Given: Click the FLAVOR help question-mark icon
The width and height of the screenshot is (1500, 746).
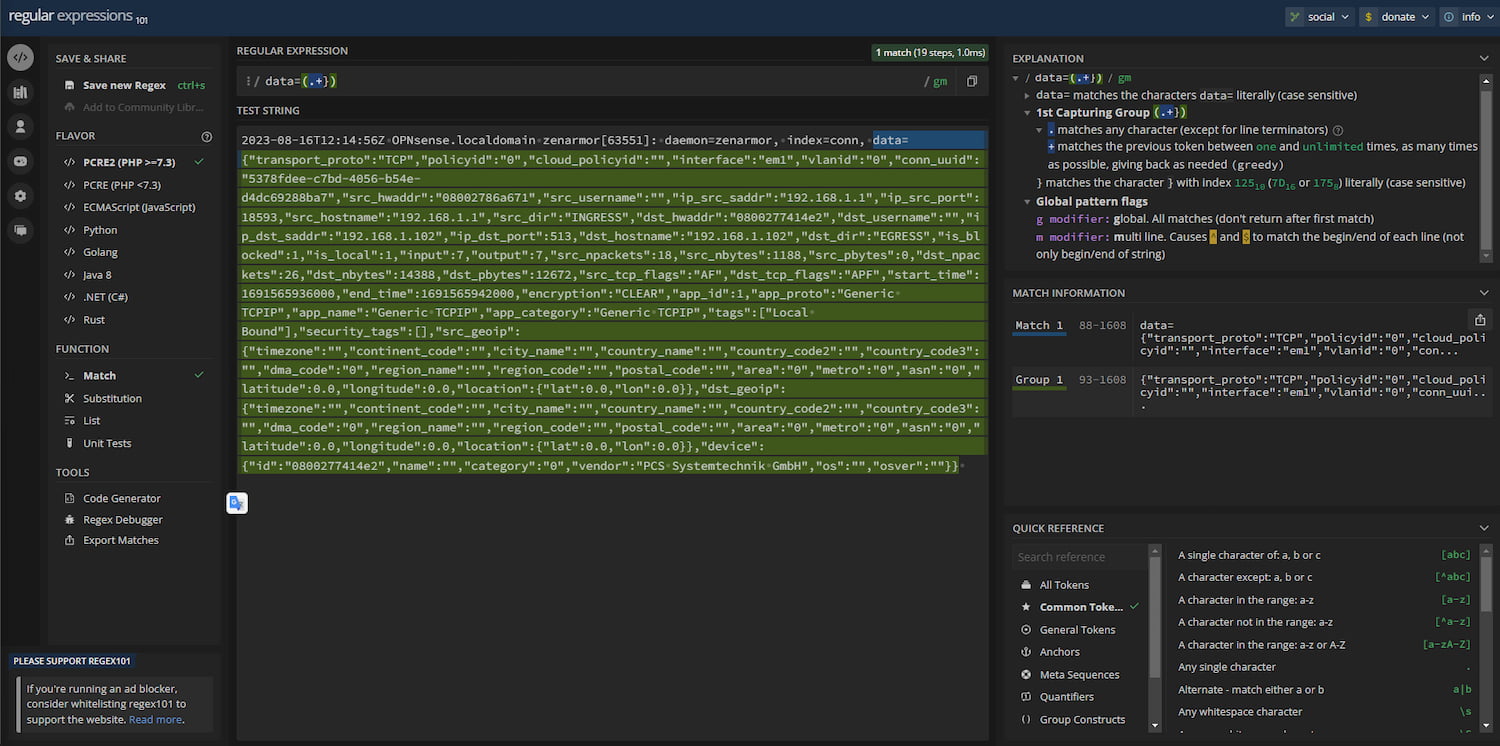Looking at the screenshot, I should [207, 136].
